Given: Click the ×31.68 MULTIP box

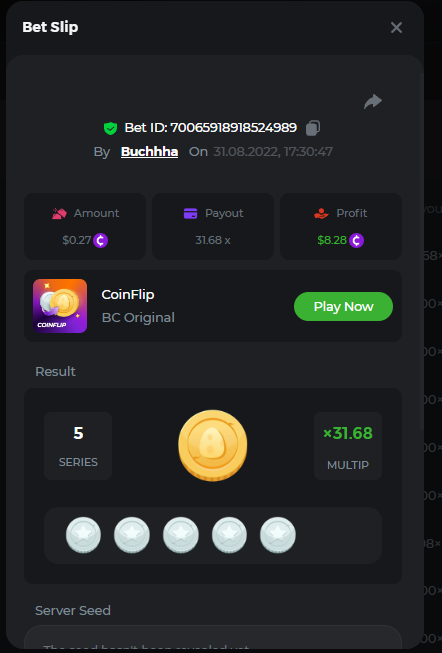Looking at the screenshot, I should pos(348,446).
